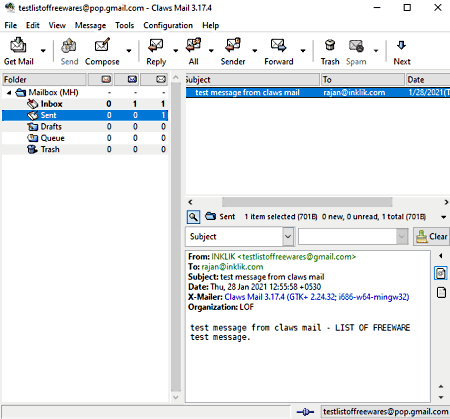Screen dimensions: 450x419
Task: Open Compose dropdown arrow
Action: coord(129,51)
